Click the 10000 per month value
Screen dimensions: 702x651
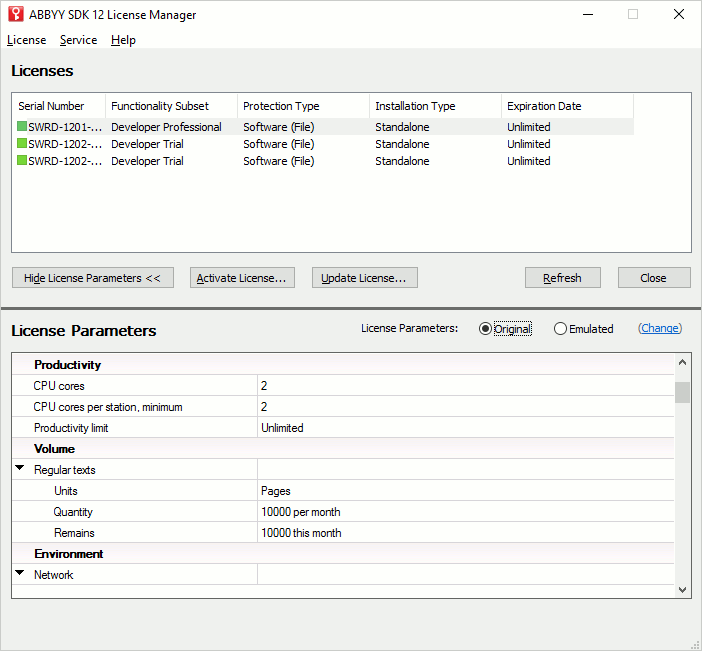(x=300, y=512)
